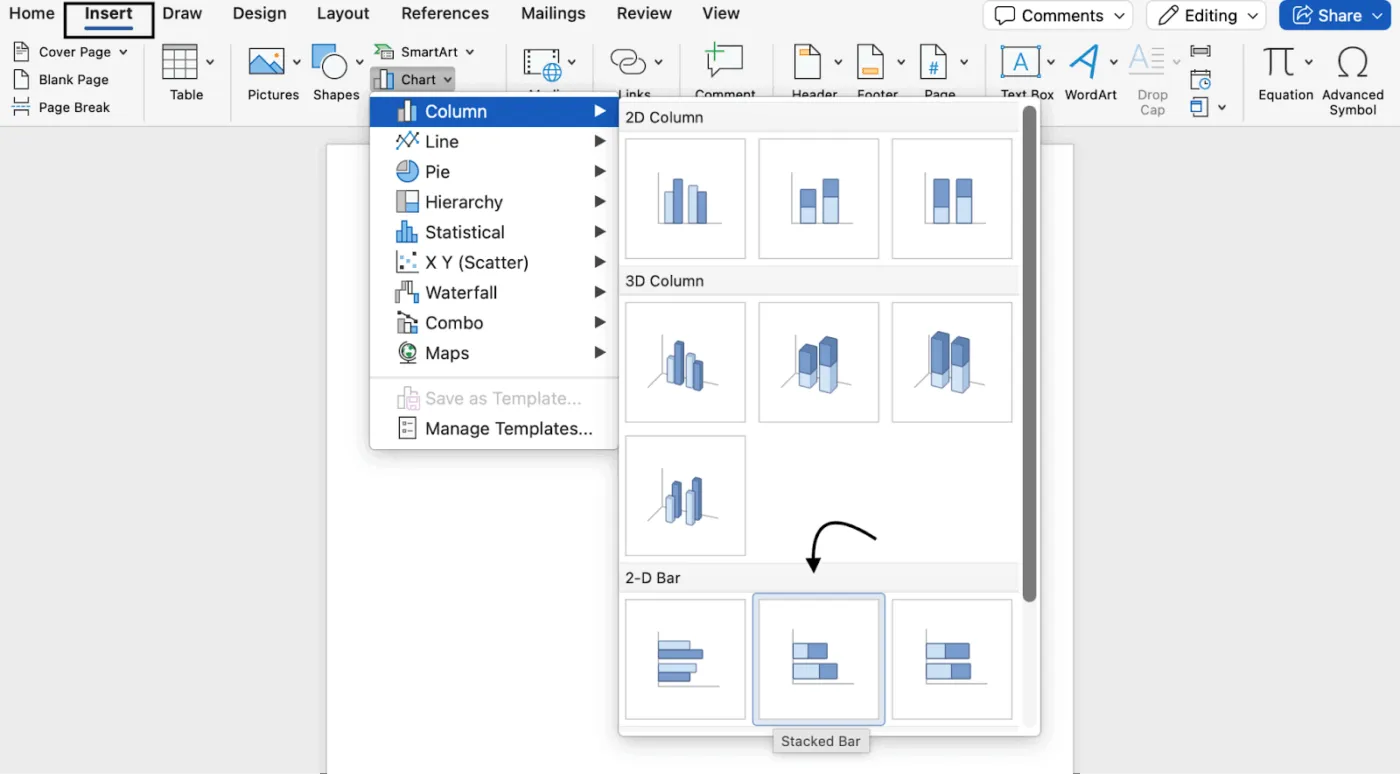This screenshot has height=774, width=1400.
Task: Choose the 2D 100% Stacked Column thumbnail
Action: coord(952,199)
